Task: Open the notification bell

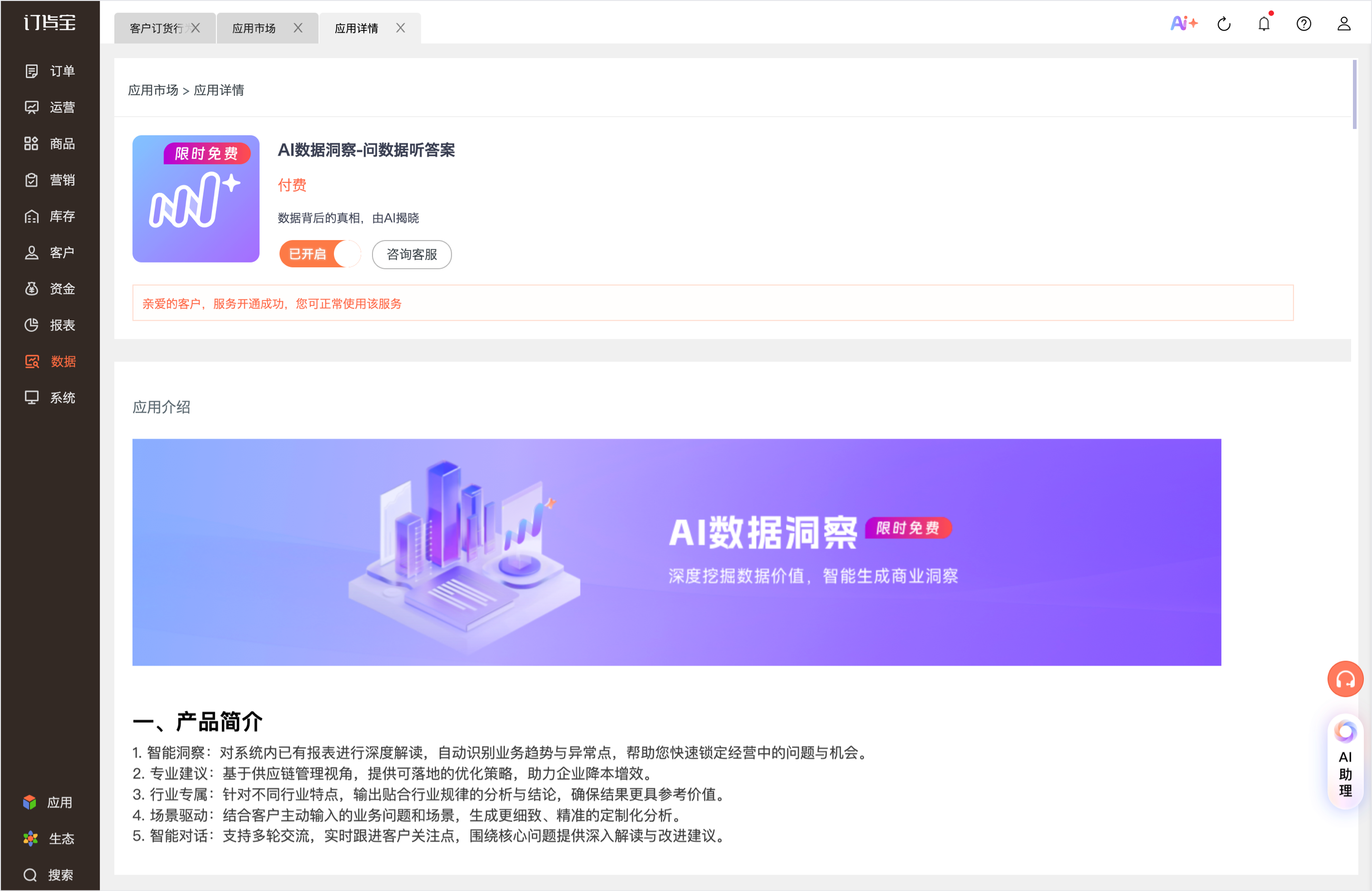Action: [x=1264, y=24]
